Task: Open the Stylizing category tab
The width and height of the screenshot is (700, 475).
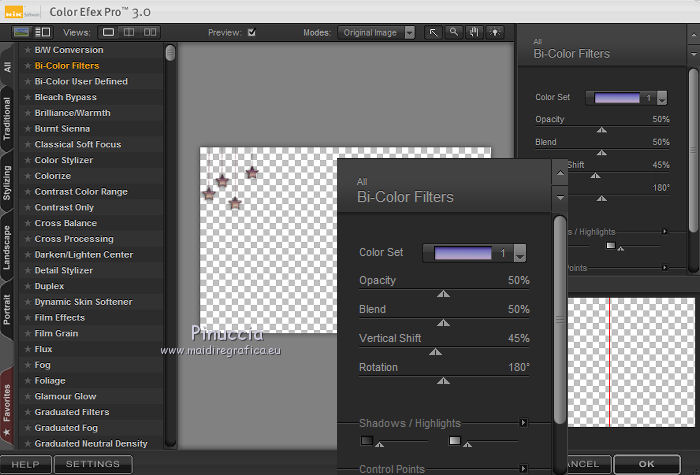Action: 7,183
